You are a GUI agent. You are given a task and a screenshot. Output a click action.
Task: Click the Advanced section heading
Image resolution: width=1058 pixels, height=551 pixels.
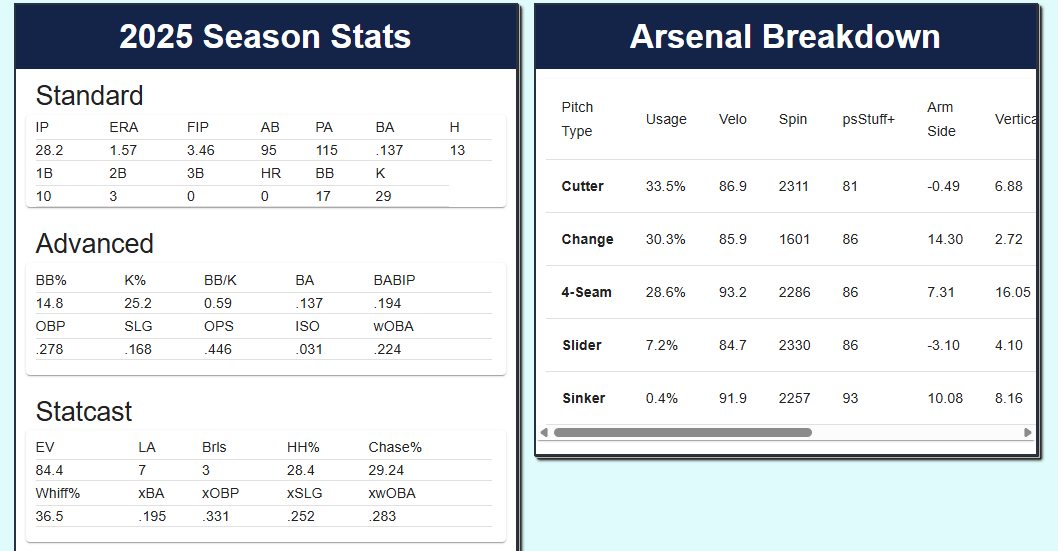[95, 243]
